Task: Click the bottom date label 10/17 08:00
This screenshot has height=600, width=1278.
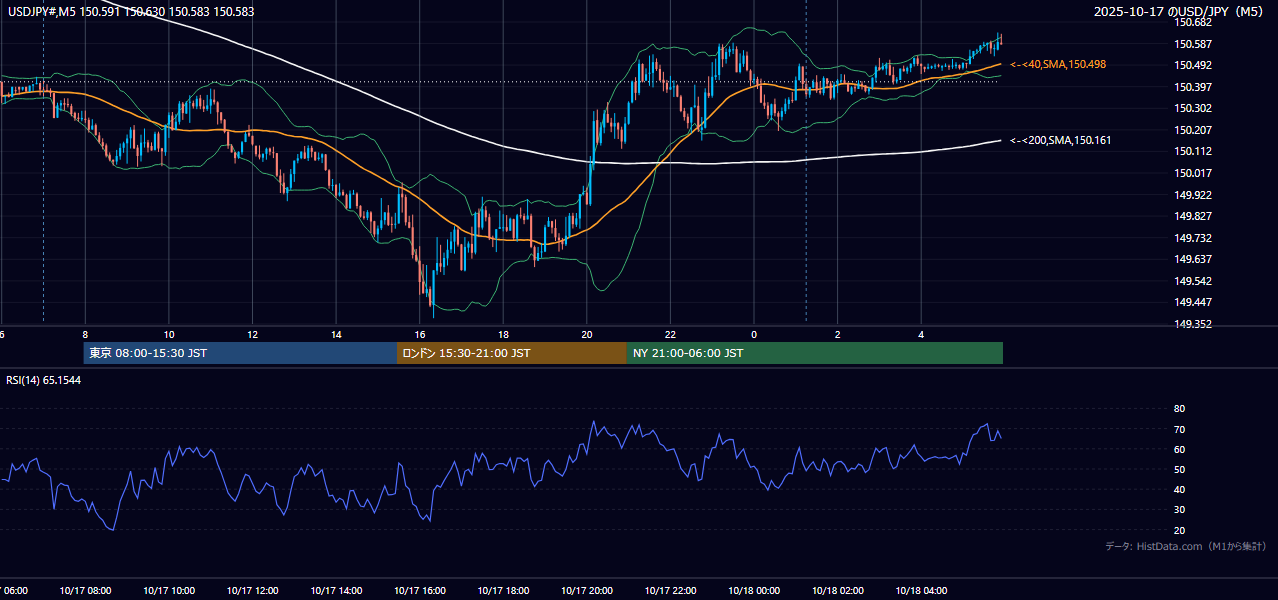Action: (x=85, y=591)
